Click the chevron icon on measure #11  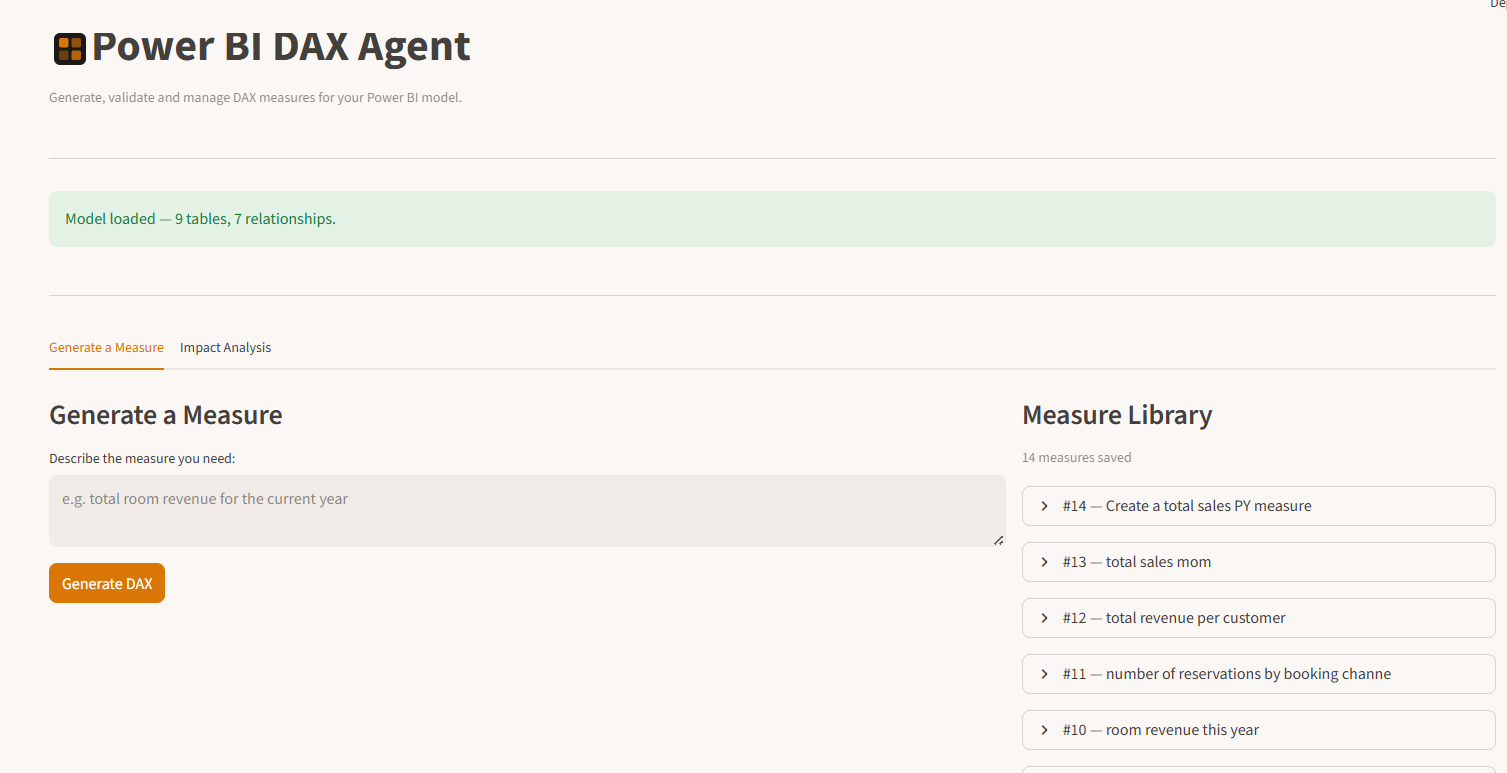click(1044, 673)
